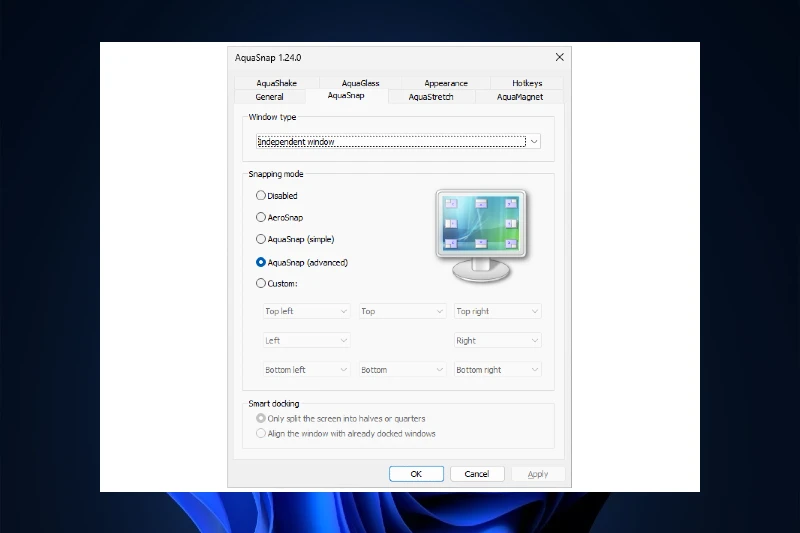800x533 pixels.
Task: Open the General tab
Action: point(269,96)
